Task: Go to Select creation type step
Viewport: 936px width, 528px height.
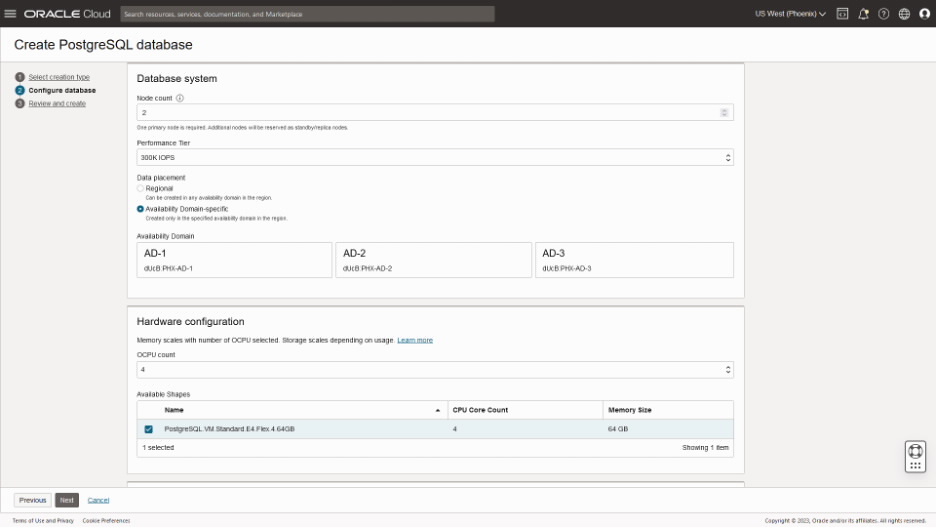Action: (x=59, y=77)
